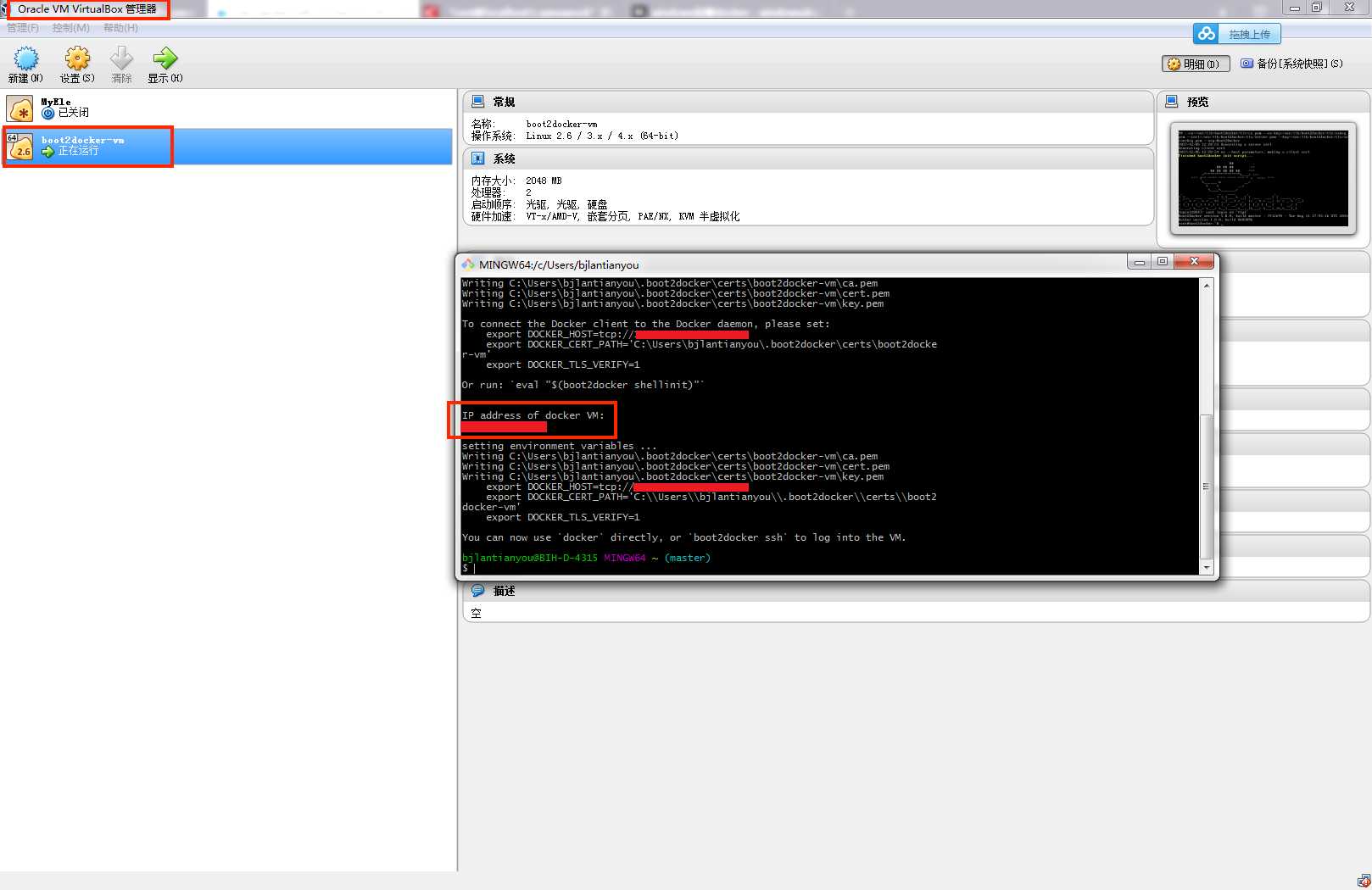Screen dimensions: 1372x890
Task: Click the MyEle VM OS icon
Action: 20,108
